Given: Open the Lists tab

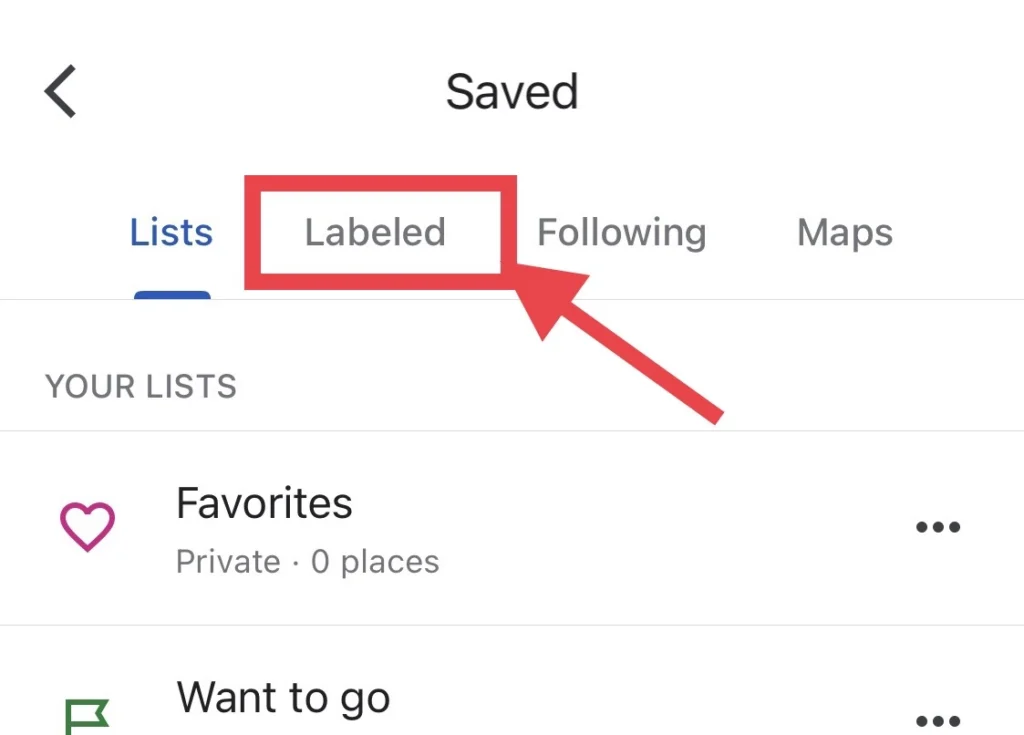Looking at the screenshot, I should pos(171,232).
